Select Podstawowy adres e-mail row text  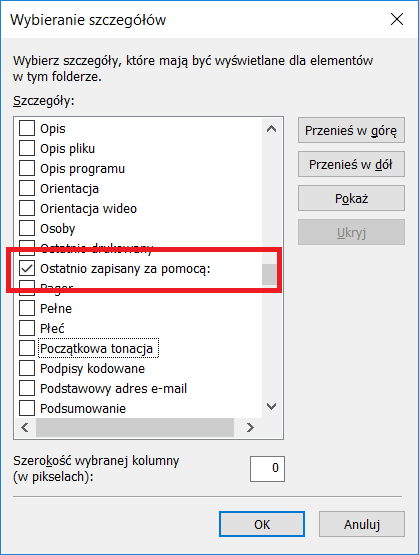point(113,389)
